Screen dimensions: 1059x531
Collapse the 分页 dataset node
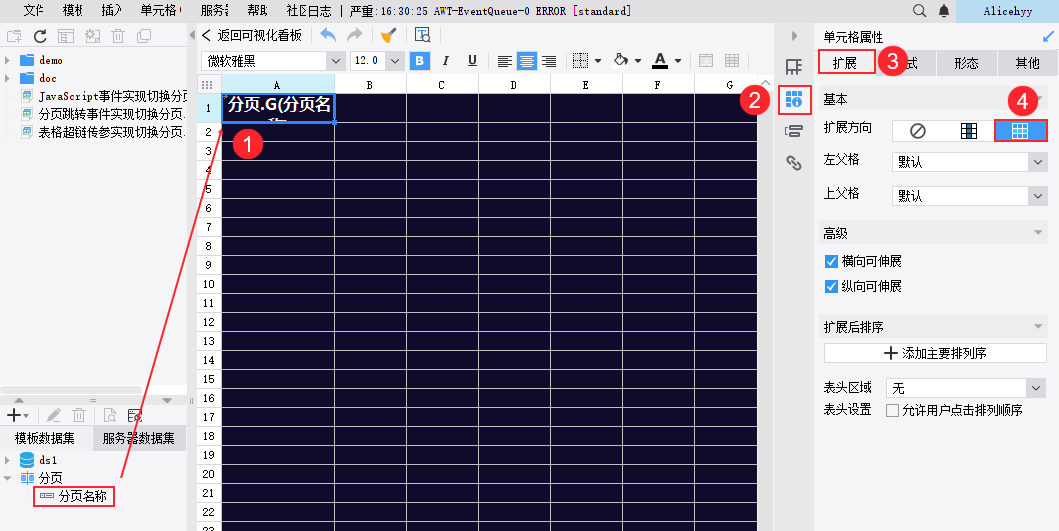point(7,478)
